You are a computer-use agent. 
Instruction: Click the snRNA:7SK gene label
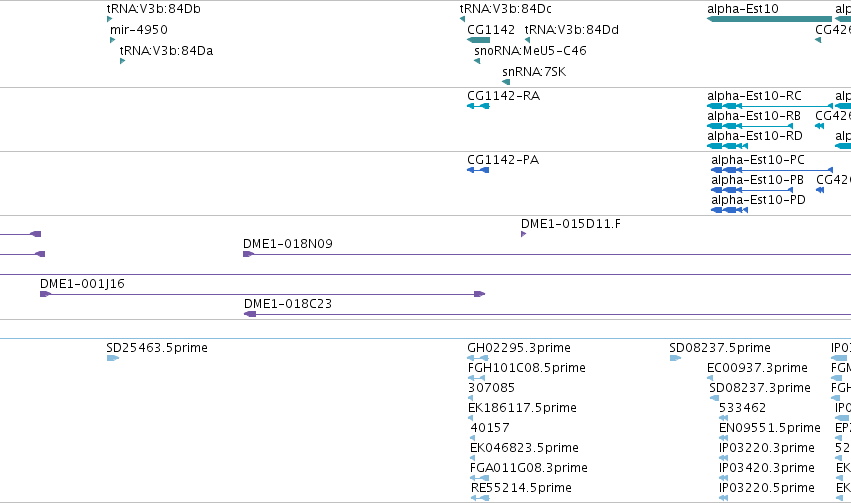(x=534, y=72)
